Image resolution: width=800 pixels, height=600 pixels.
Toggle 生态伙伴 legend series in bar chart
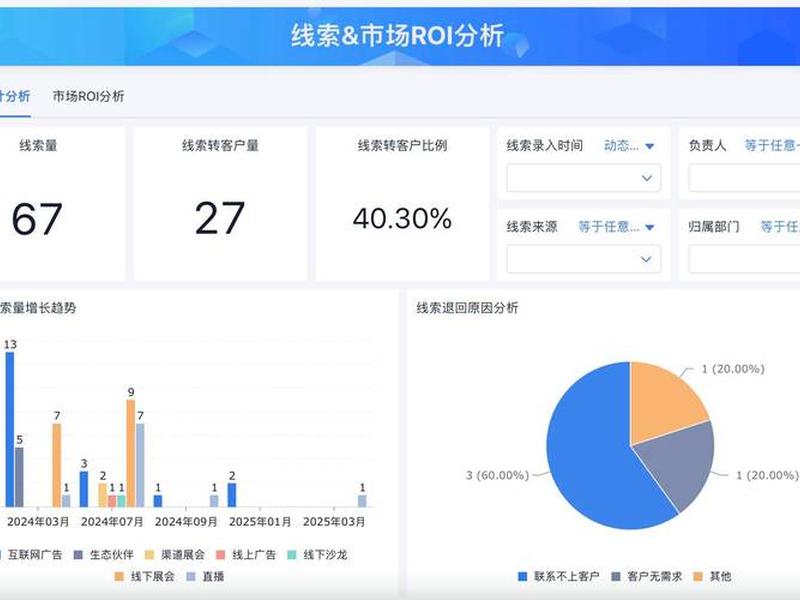[x=104, y=555]
